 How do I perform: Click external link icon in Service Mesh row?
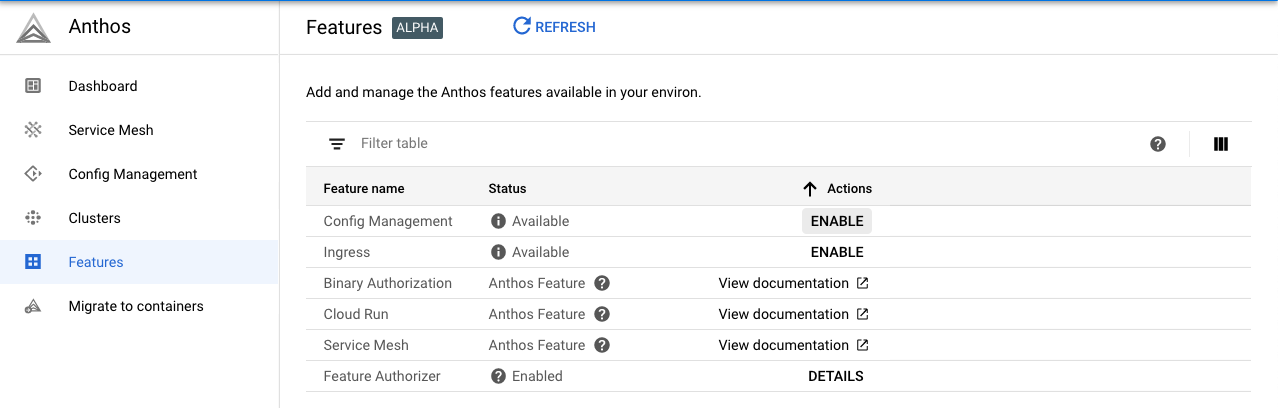(862, 345)
